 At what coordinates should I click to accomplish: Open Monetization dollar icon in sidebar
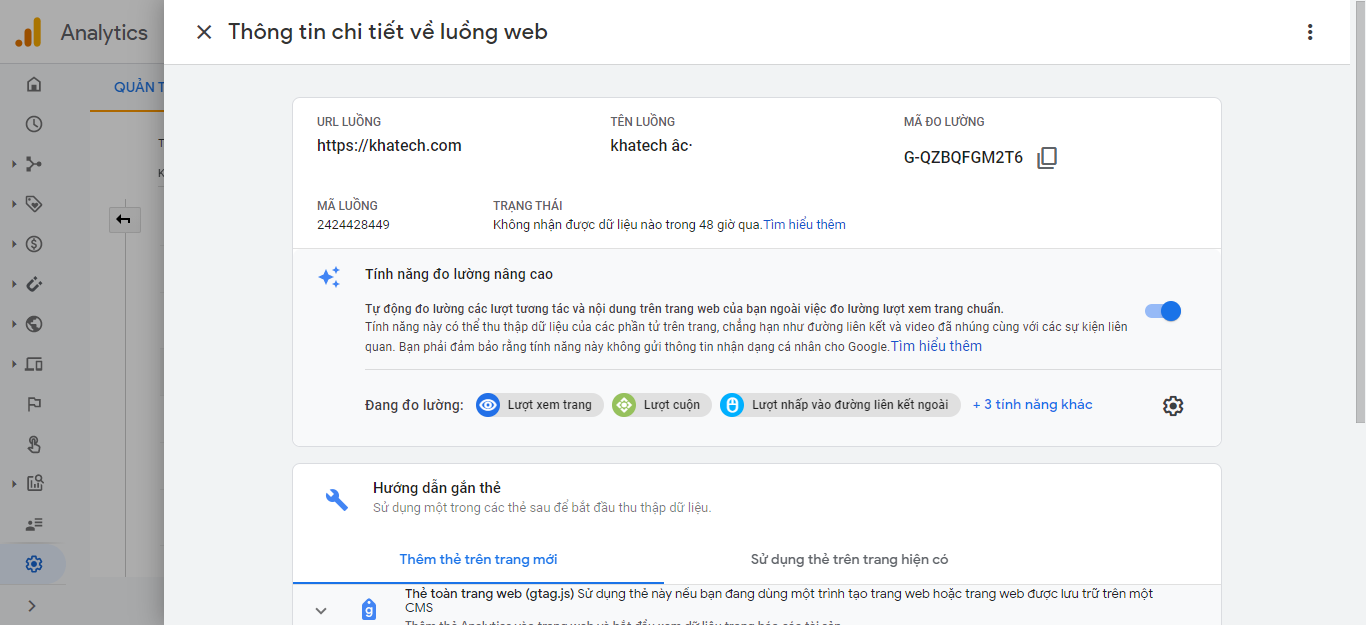click(34, 244)
